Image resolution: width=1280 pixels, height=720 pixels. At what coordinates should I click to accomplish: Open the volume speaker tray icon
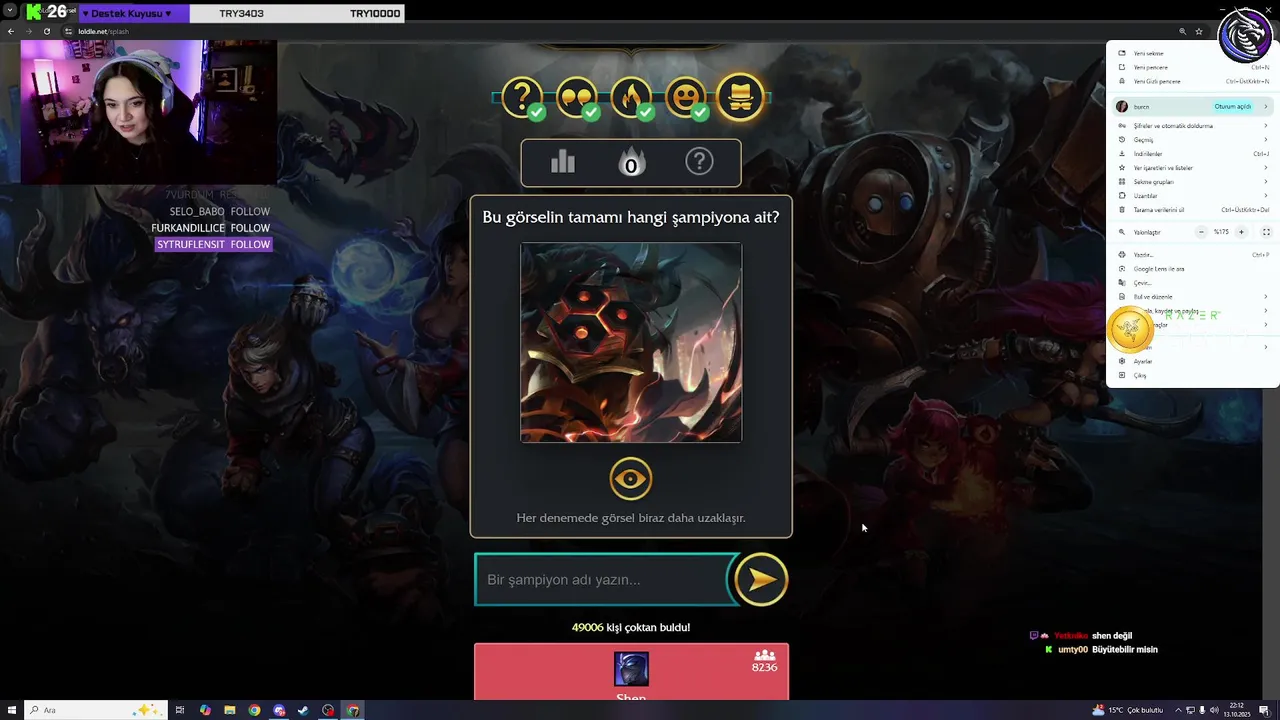(1214, 710)
